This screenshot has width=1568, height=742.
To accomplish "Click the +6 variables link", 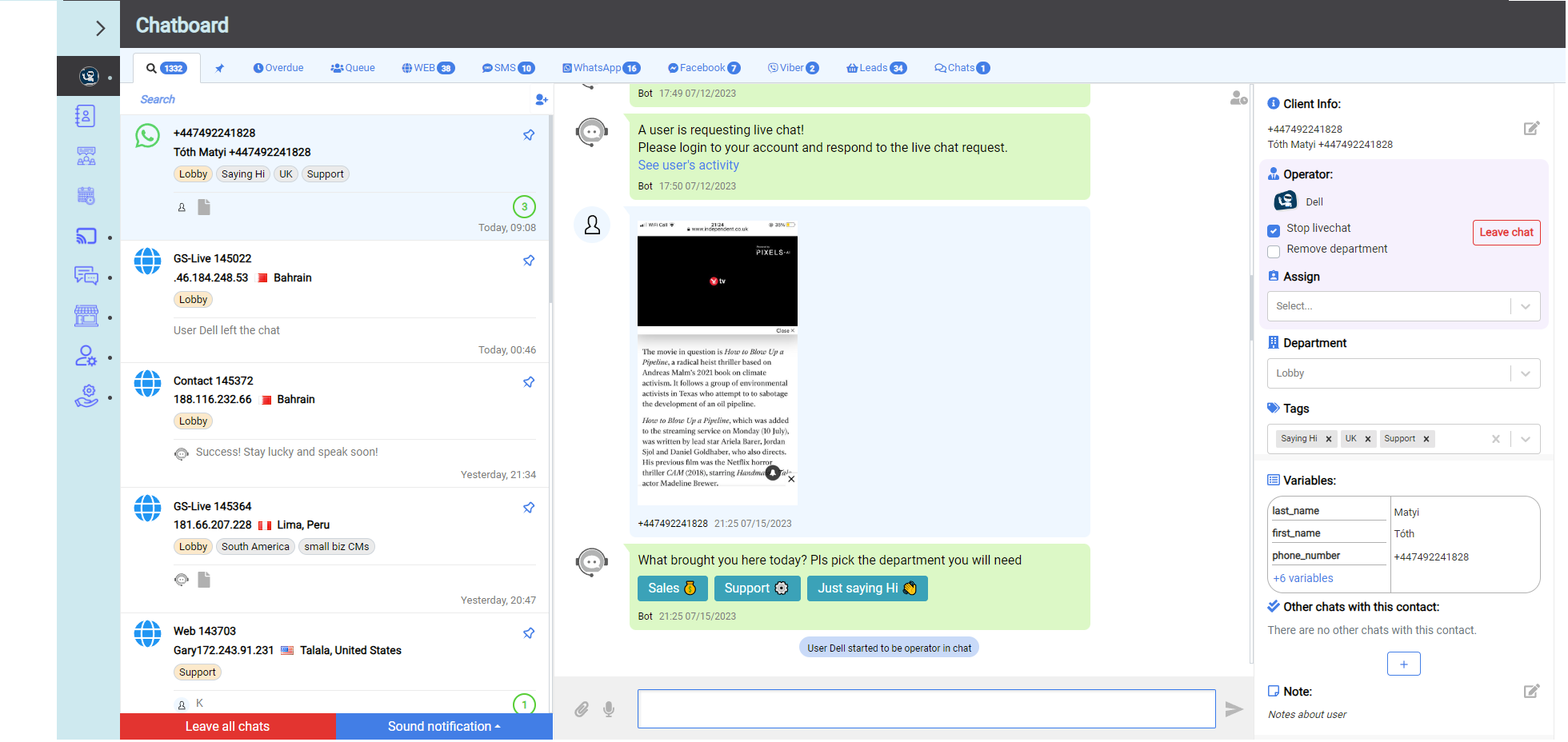I will click(1303, 578).
